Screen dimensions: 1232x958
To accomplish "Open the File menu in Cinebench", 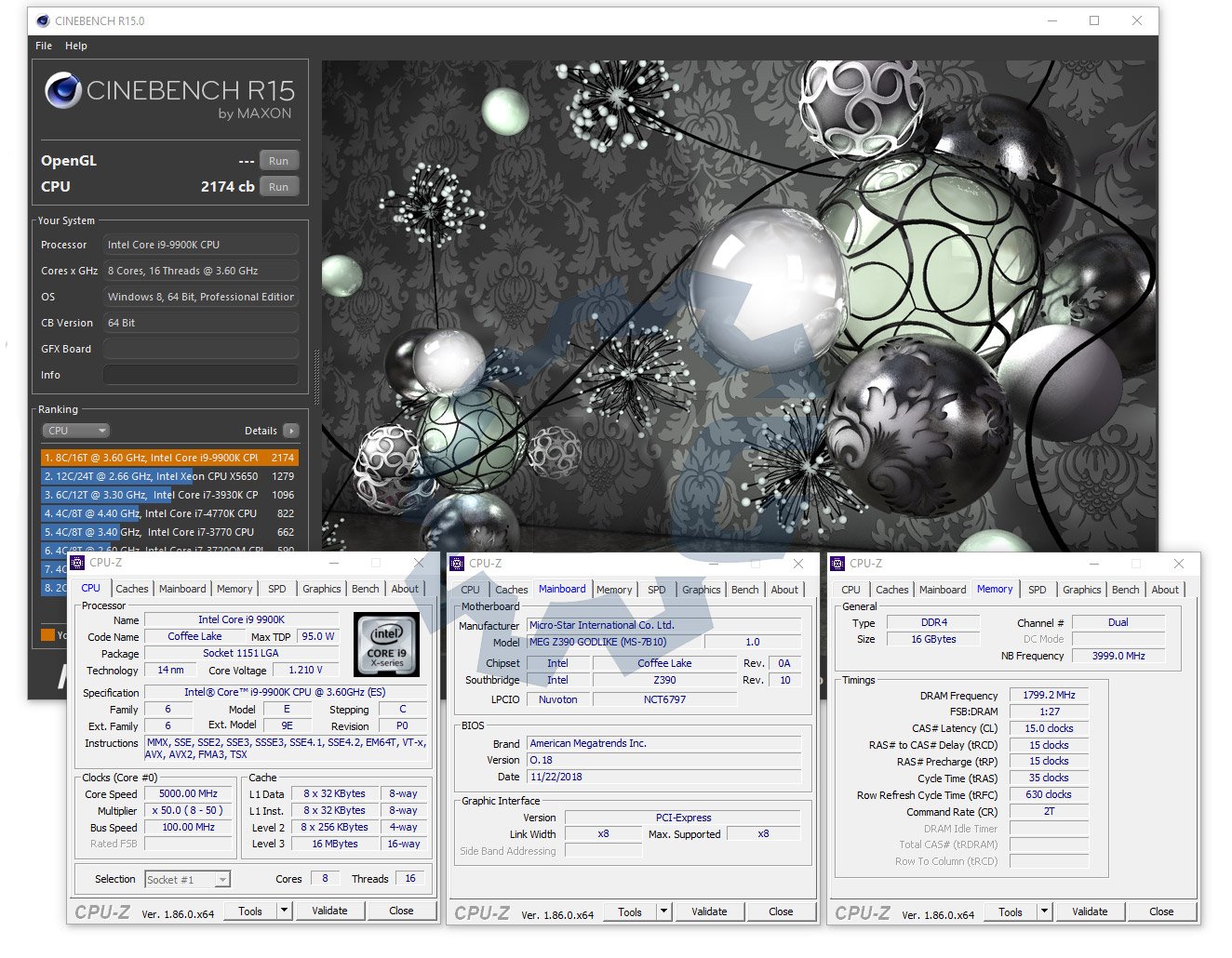I will coord(44,46).
